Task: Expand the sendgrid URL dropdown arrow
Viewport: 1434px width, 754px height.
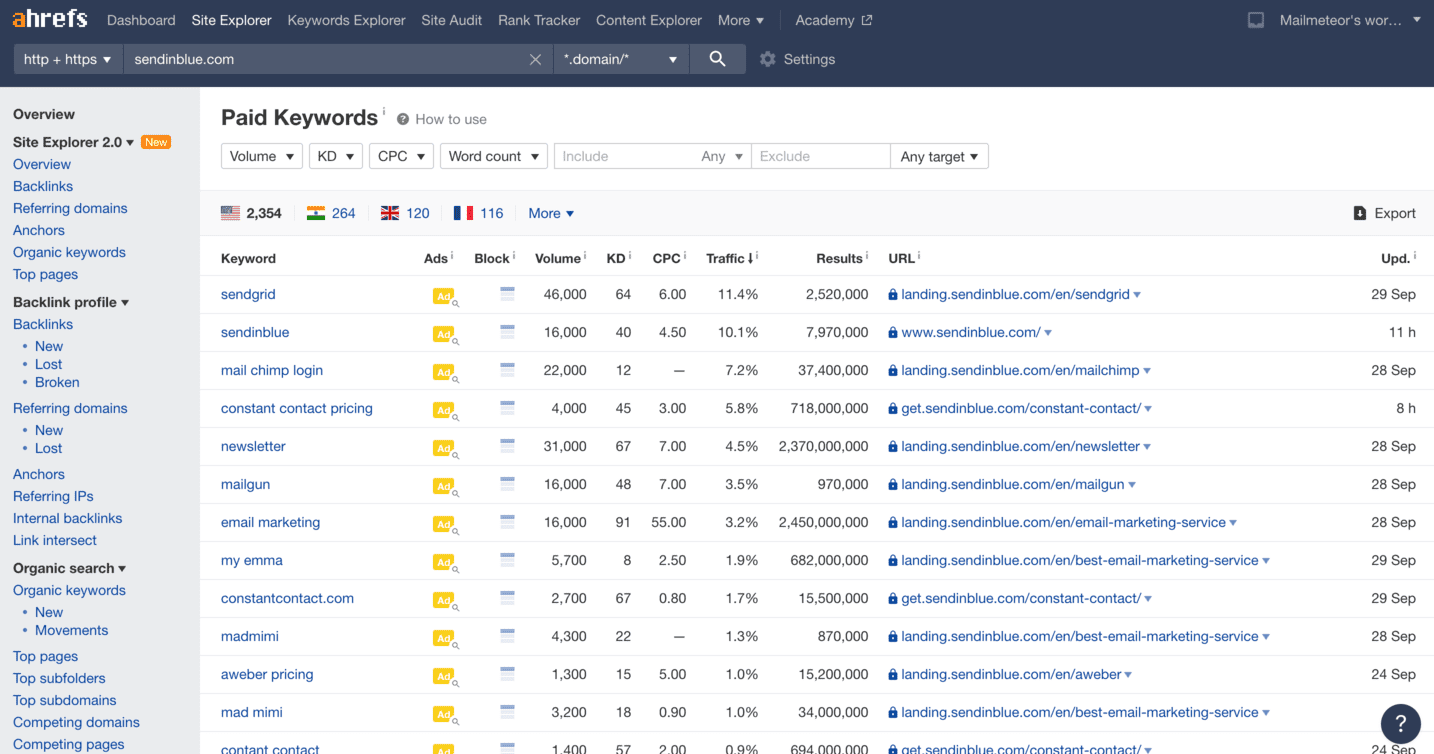Action: (x=1138, y=295)
